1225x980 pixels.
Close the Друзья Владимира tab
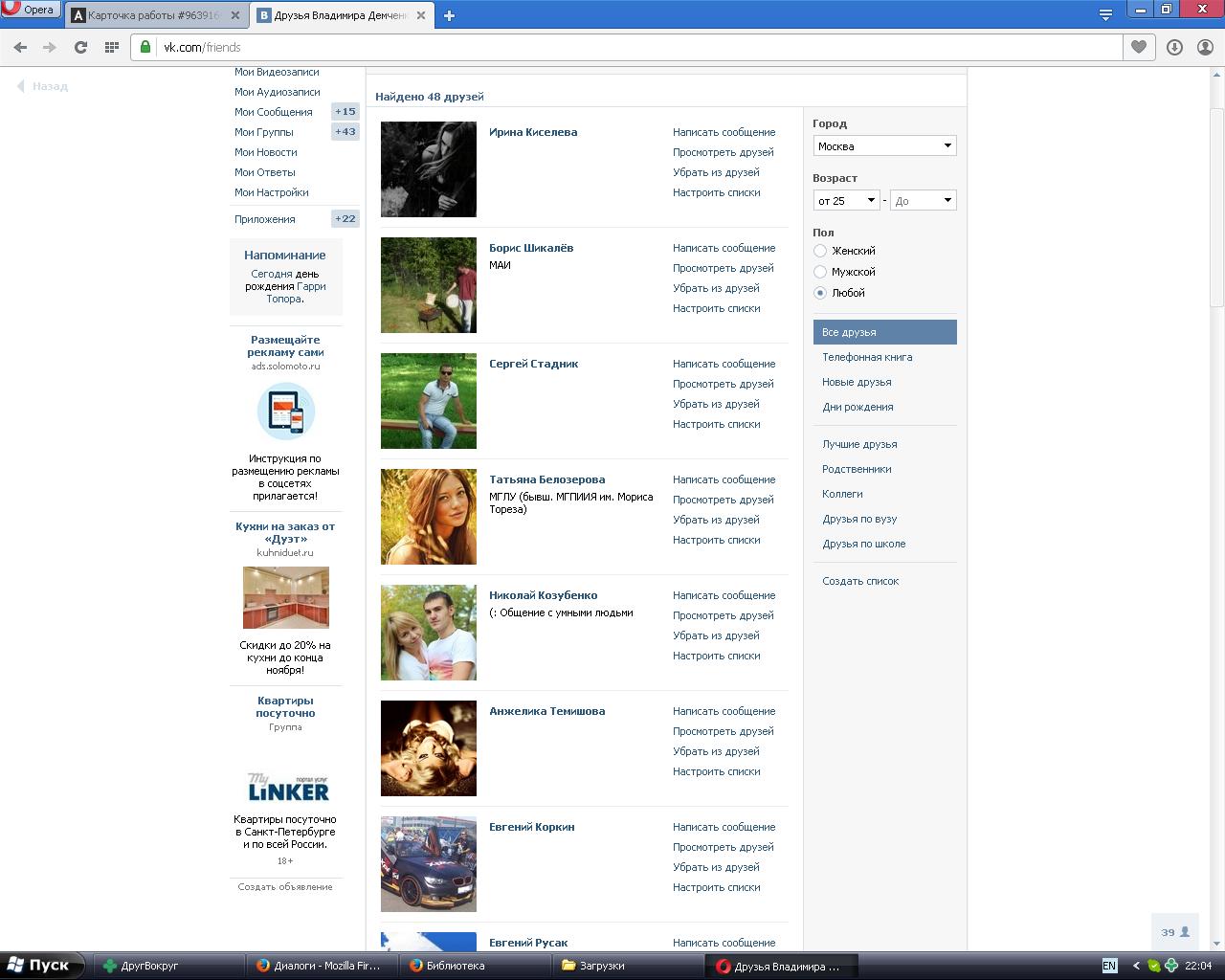pos(421,15)
